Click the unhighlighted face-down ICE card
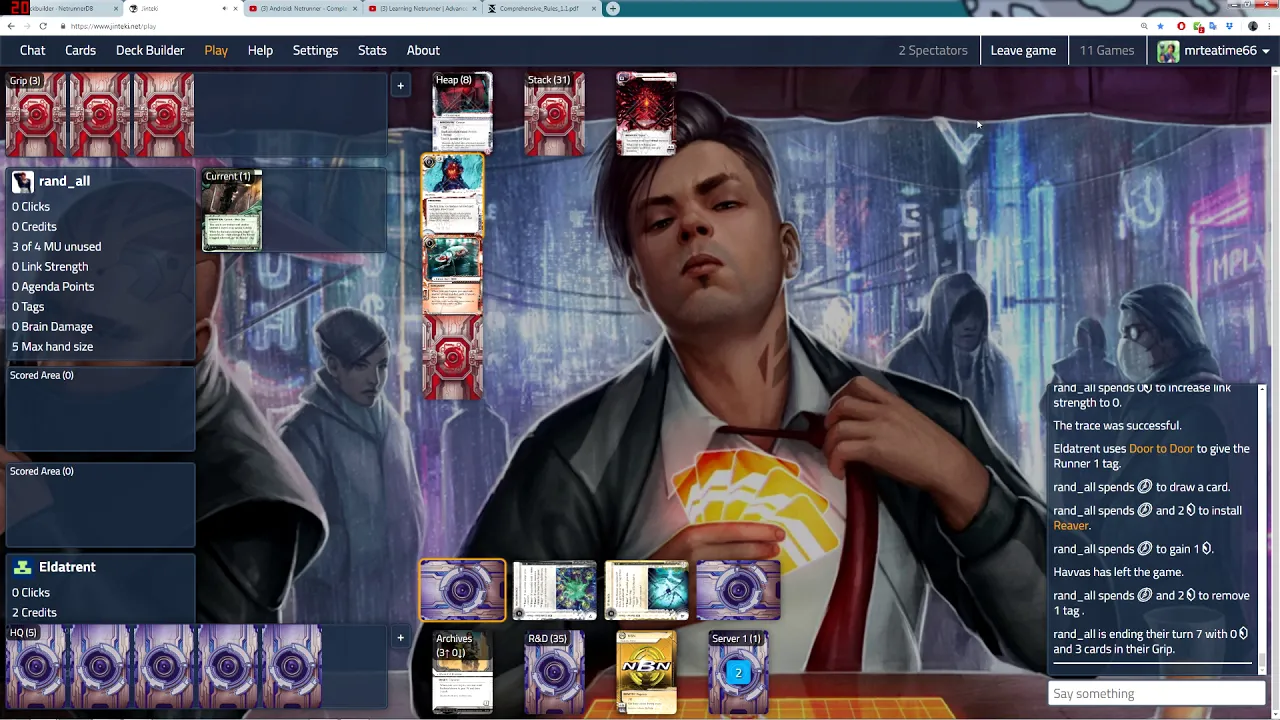The width and height of the screenshot is (1280, 720). (738, 590)
